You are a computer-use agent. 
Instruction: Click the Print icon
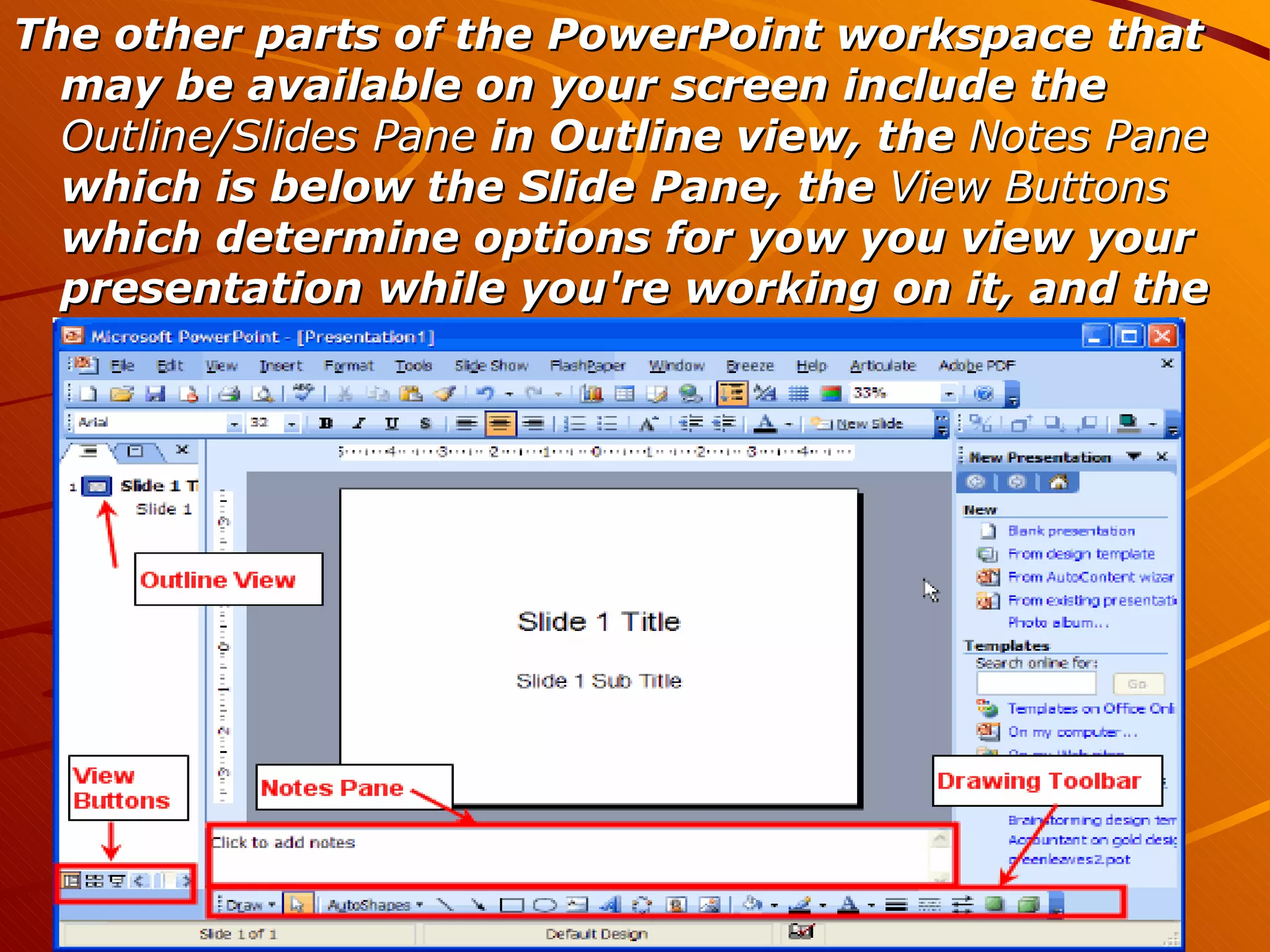pyautogui.click(x=229, y=394)
